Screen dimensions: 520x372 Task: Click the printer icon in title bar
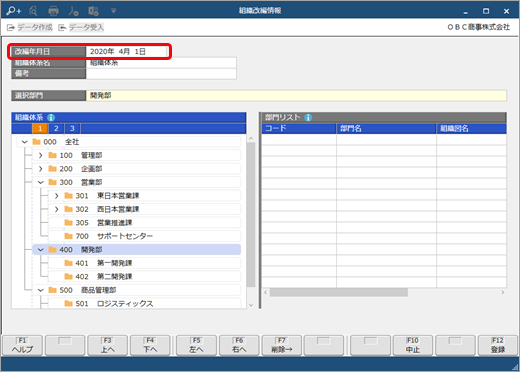53,11
